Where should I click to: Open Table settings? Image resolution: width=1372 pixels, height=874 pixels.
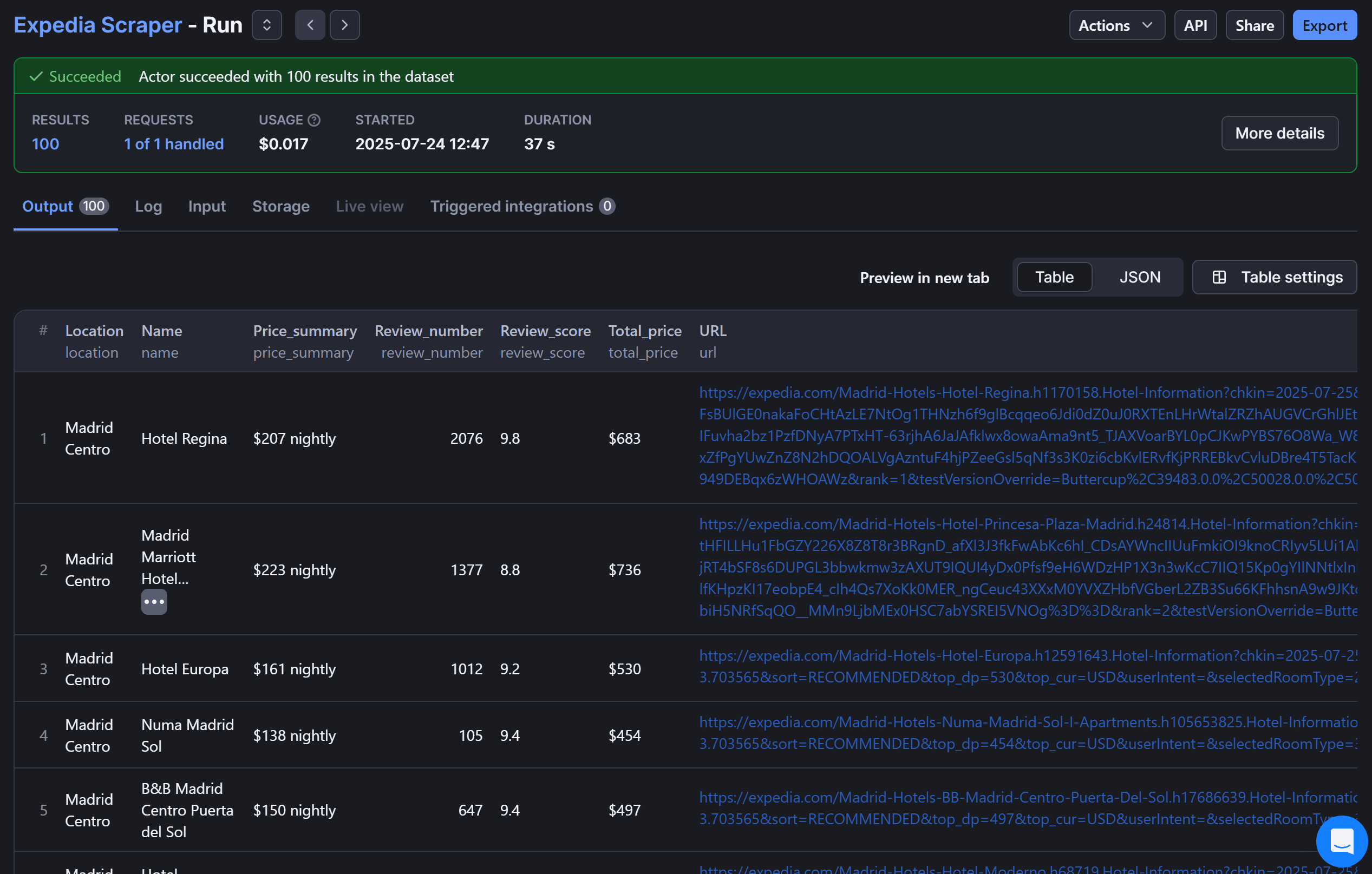pyautogui.click(x=1275, y=277)
